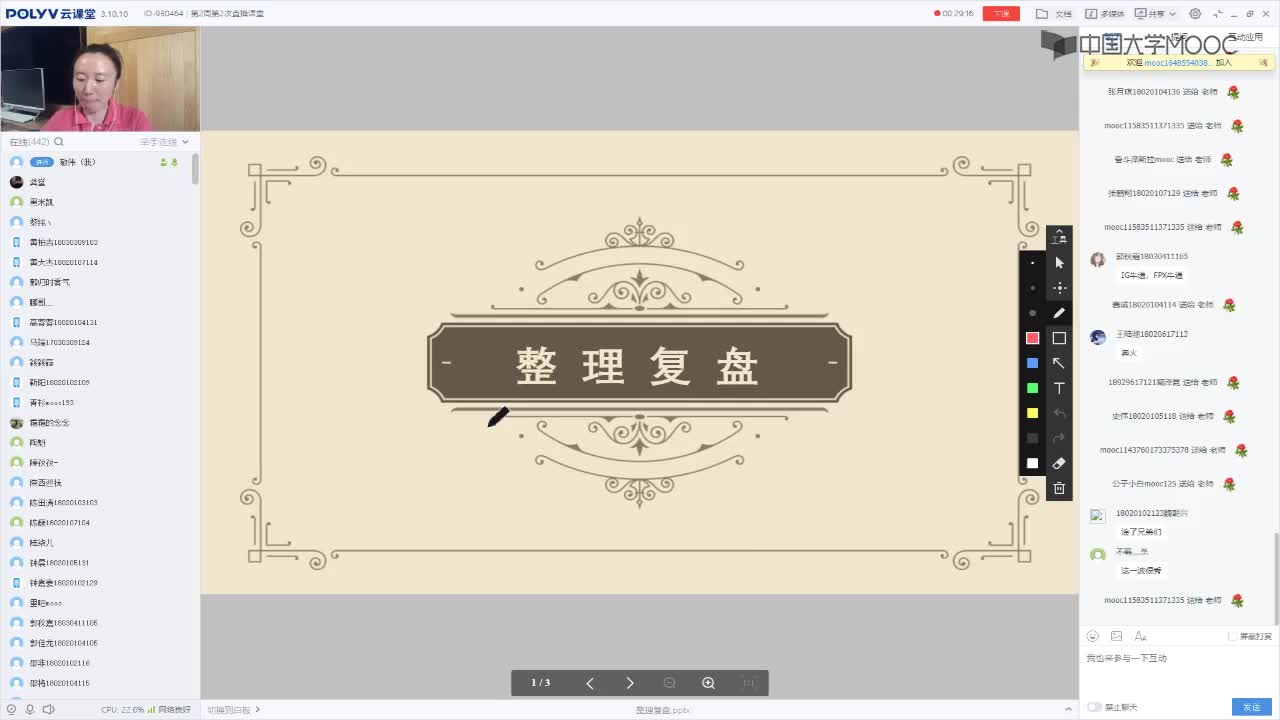
Task: Open the settings gear
Action: point(1195,14)
